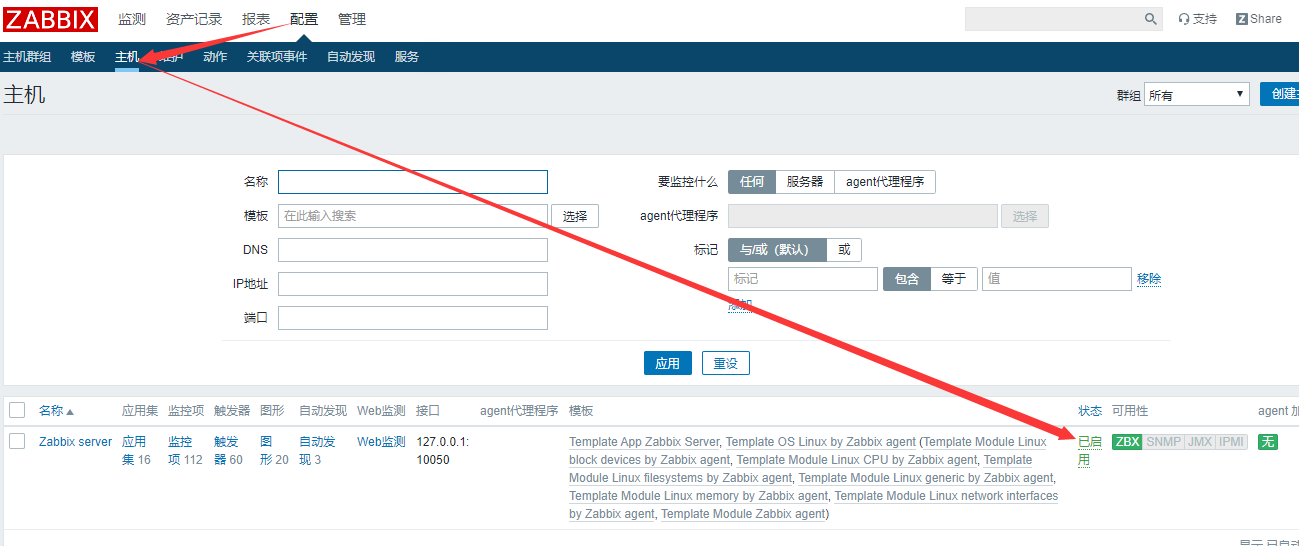
Task: Sort by the 状态 column header
Action: [1090, 411]
